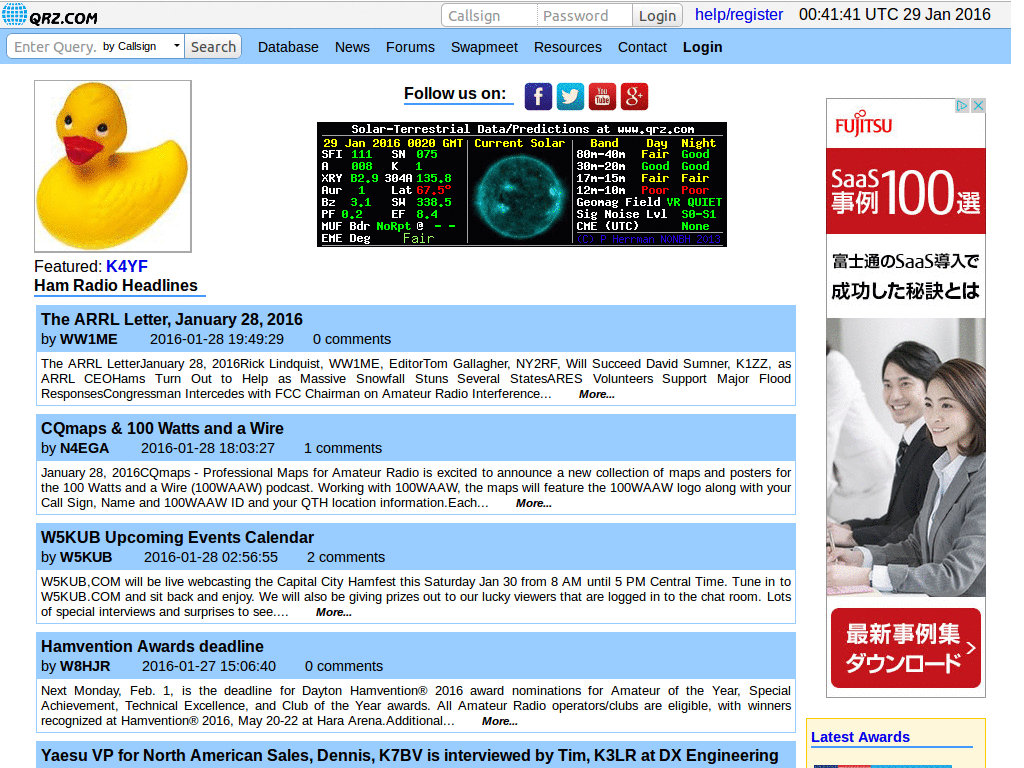Open the 'by Callsign' search type dropdown

(x=141, y=46)
